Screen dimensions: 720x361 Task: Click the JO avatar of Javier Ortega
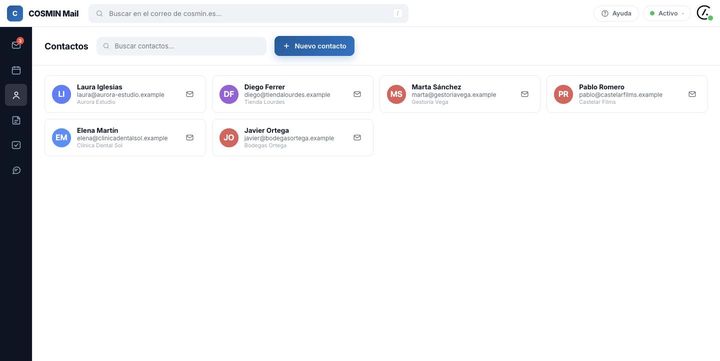pos(229,138)
